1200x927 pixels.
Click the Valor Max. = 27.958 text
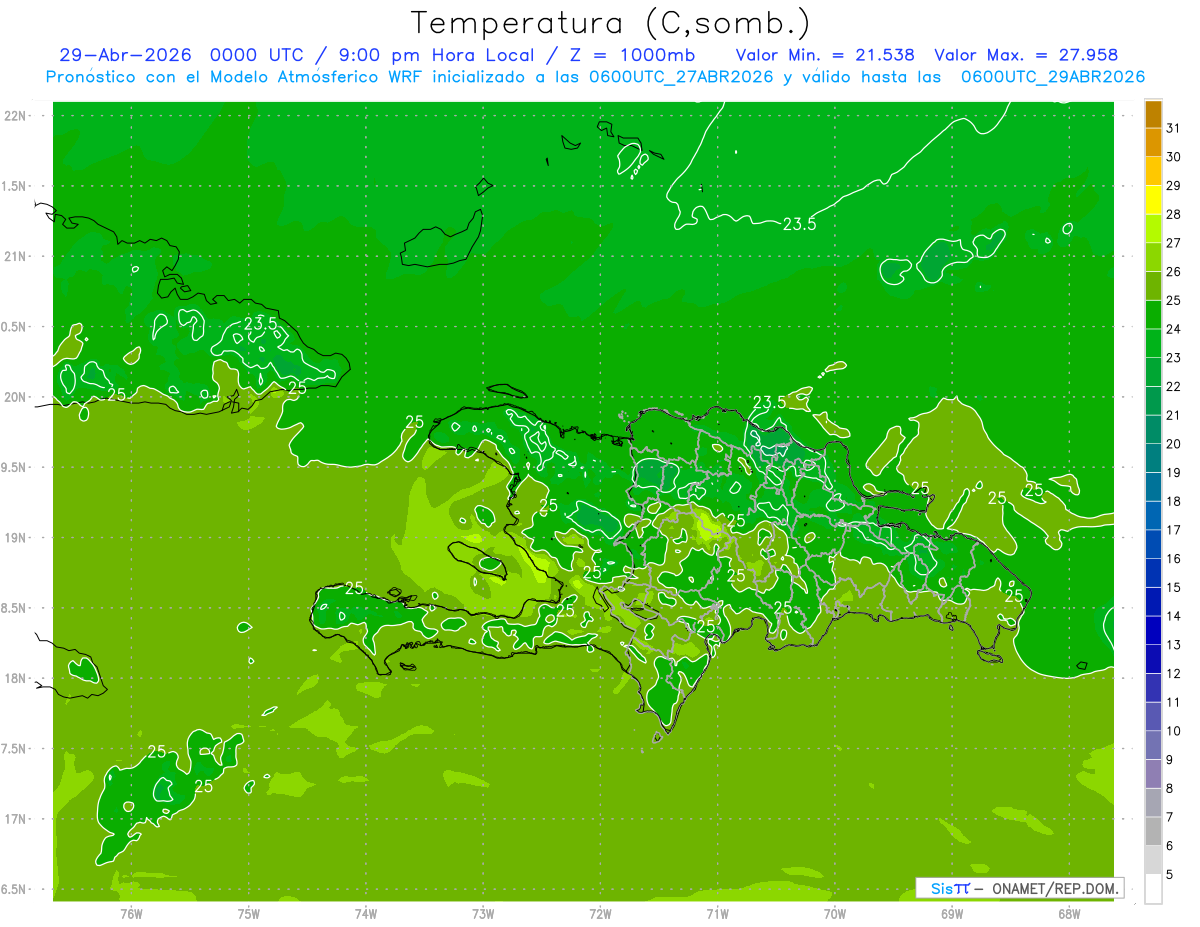(x=1026, y=55)
